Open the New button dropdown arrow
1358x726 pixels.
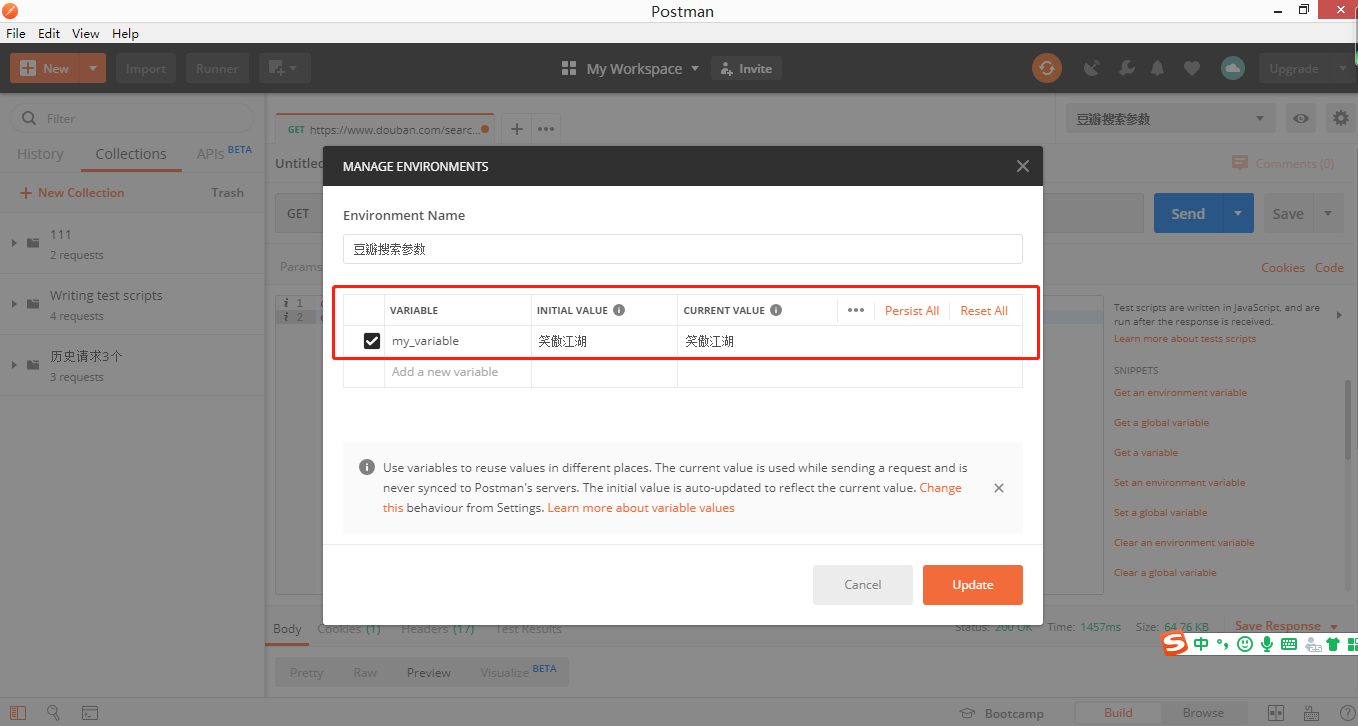click(93, 69)
